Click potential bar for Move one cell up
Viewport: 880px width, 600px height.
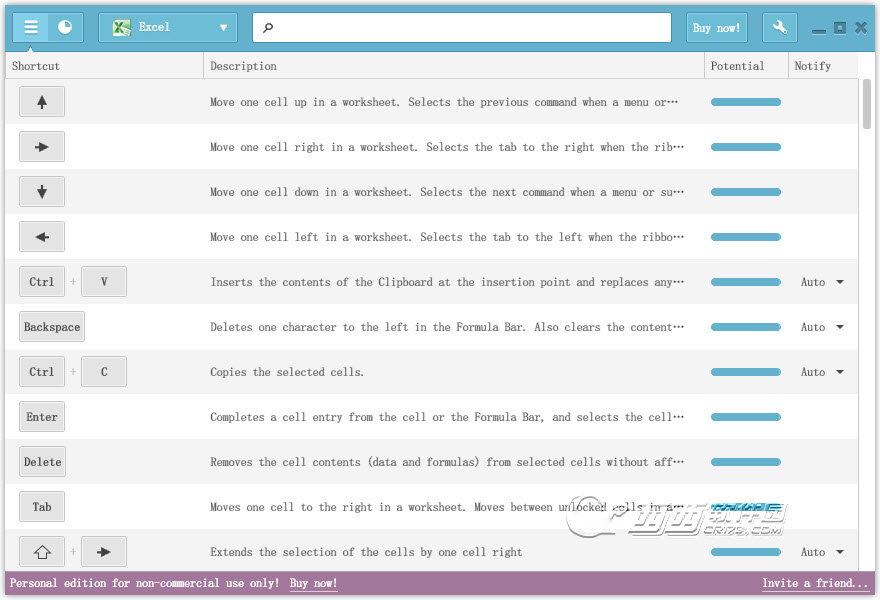tap(746, 102)
